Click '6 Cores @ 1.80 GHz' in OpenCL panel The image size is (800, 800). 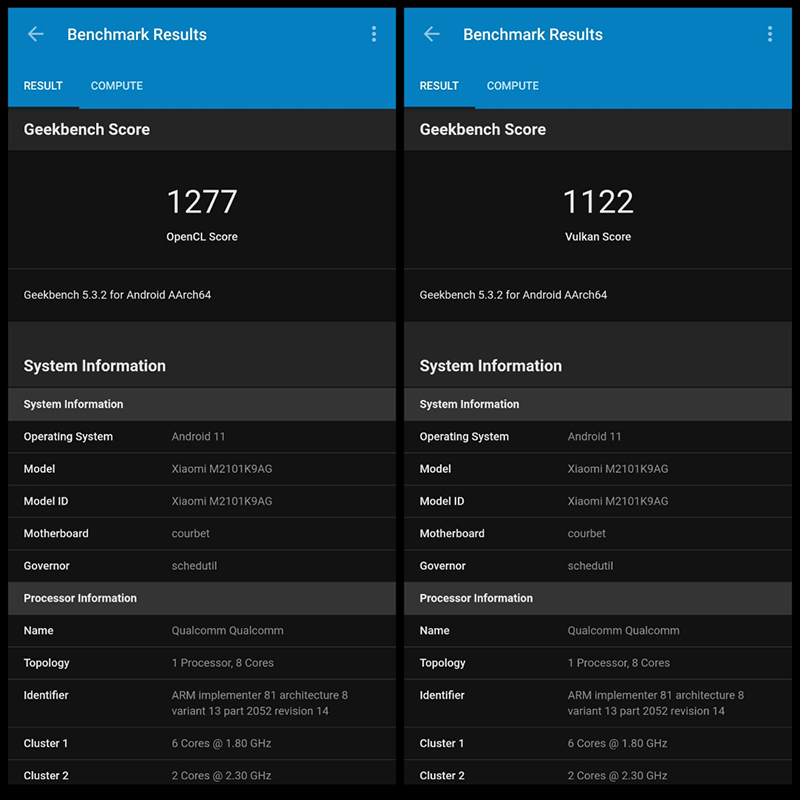221,743
